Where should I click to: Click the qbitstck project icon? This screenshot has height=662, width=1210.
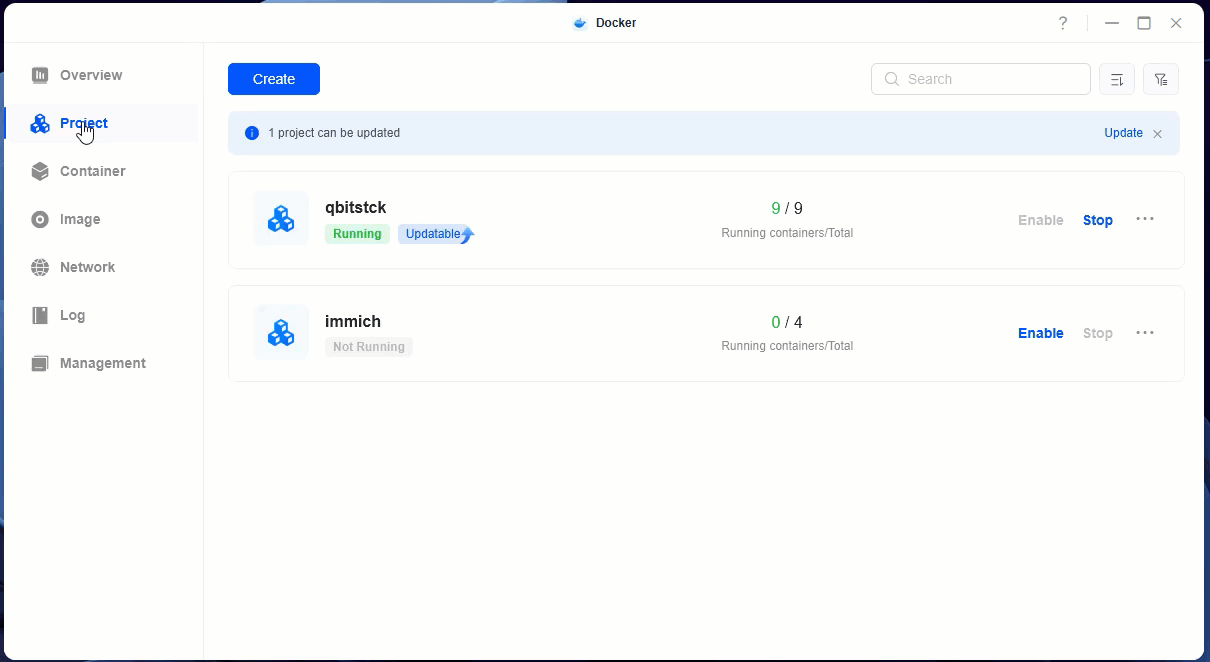coord(281,218)
